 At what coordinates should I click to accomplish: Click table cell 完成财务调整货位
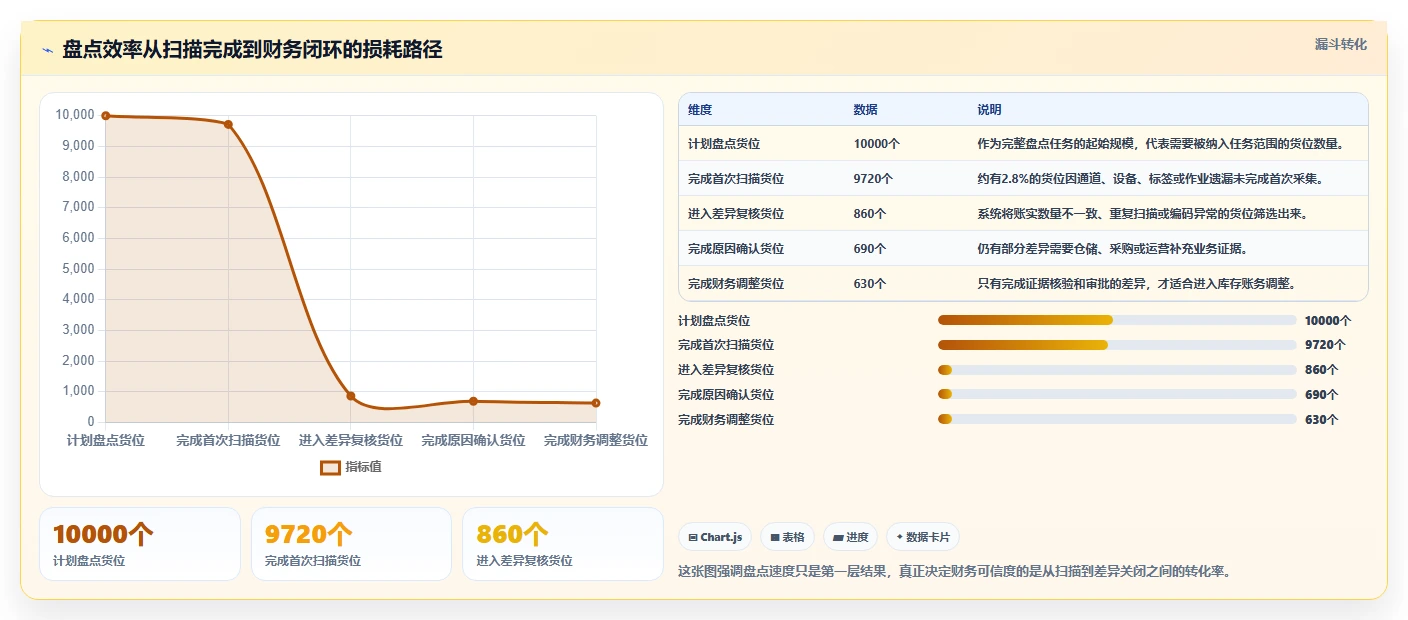point(736,284)
